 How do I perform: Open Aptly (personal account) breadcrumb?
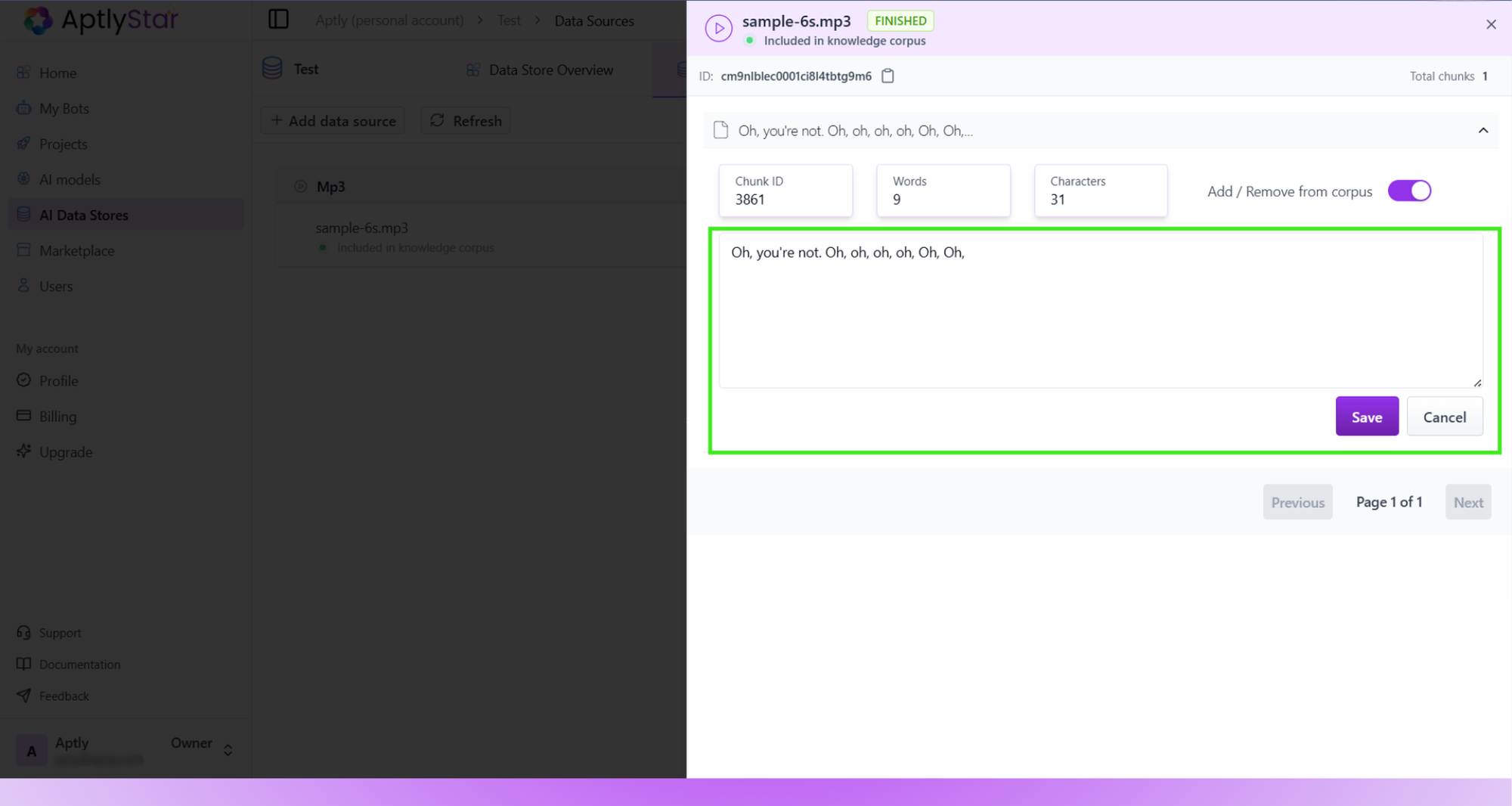coord(389,20)
